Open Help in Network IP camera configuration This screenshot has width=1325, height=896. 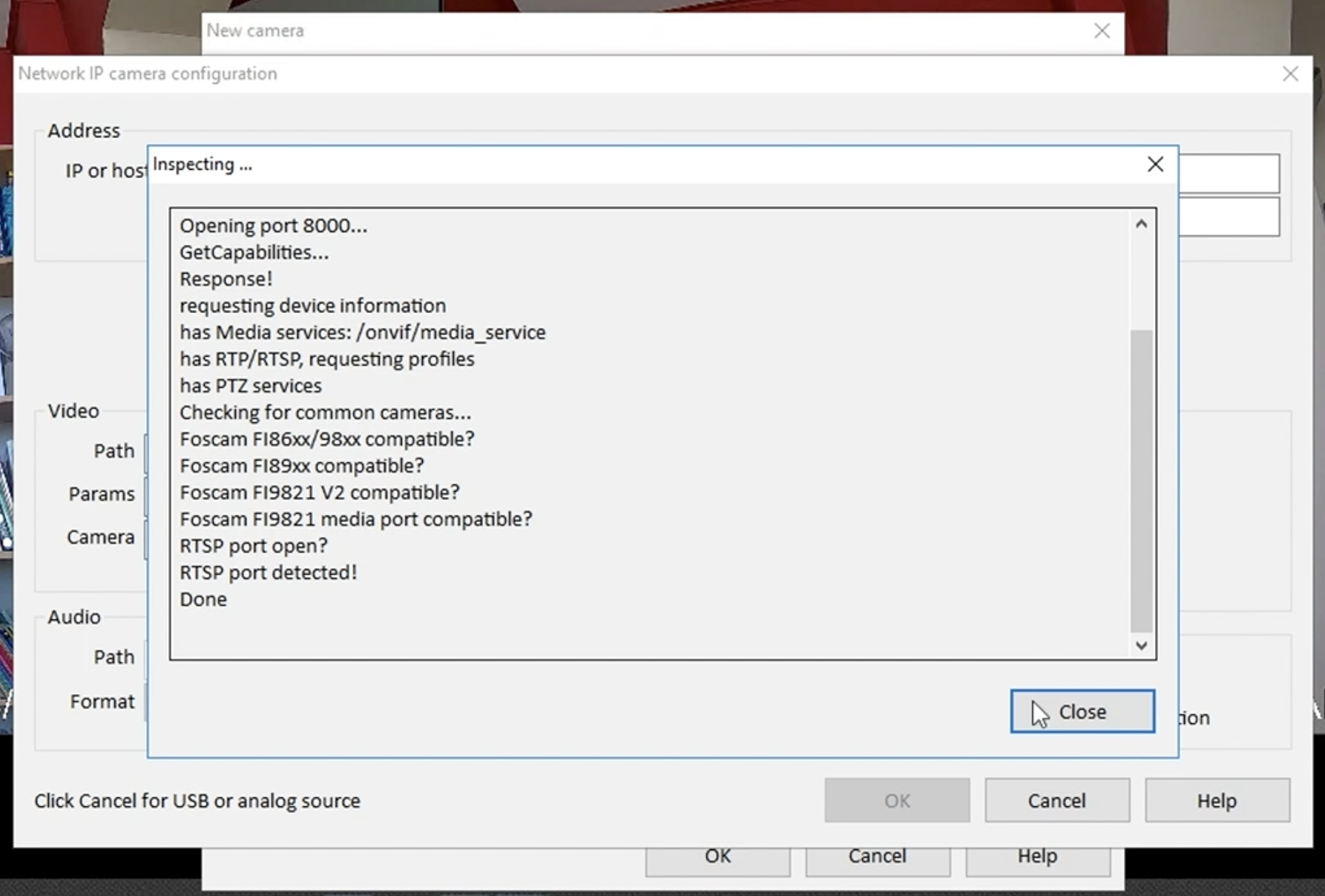click(1217, 800)
